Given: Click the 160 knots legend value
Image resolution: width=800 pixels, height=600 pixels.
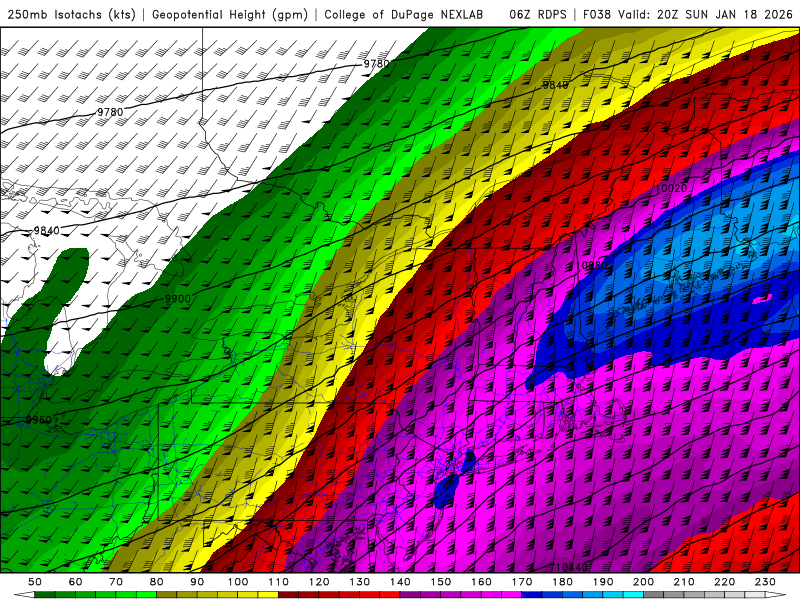Looking at the screenshot, I should point(481,582).
